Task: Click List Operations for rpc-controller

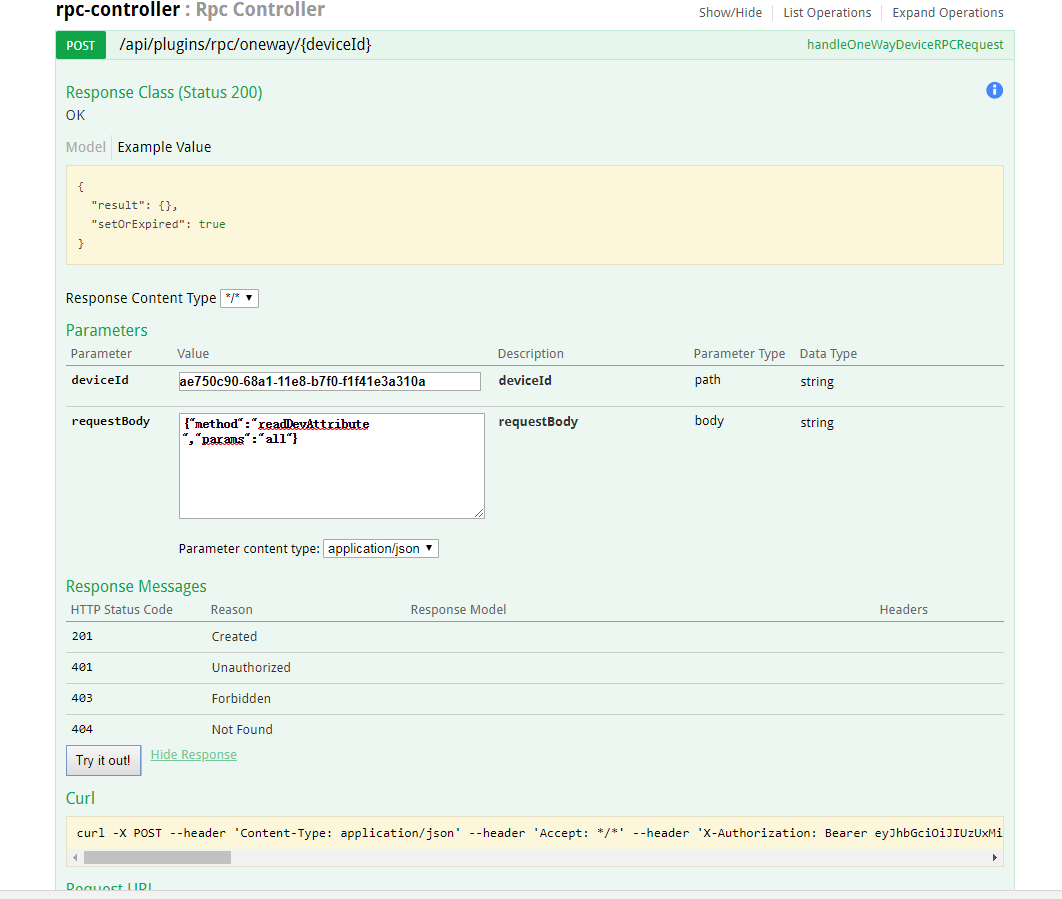Action: point(827,12)
